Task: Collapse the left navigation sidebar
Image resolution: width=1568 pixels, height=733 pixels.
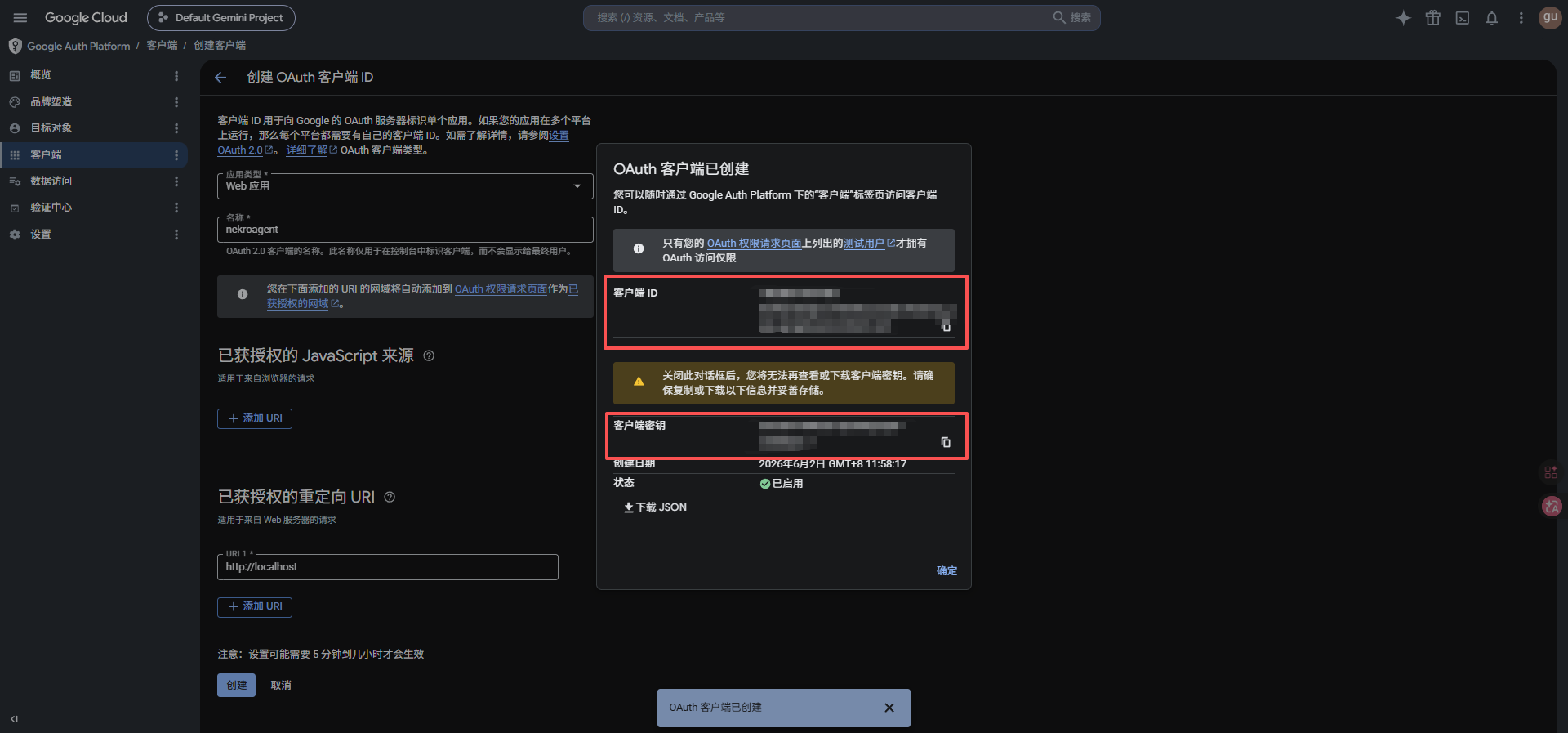Action: pyautogui.click(x=14, y=719)
